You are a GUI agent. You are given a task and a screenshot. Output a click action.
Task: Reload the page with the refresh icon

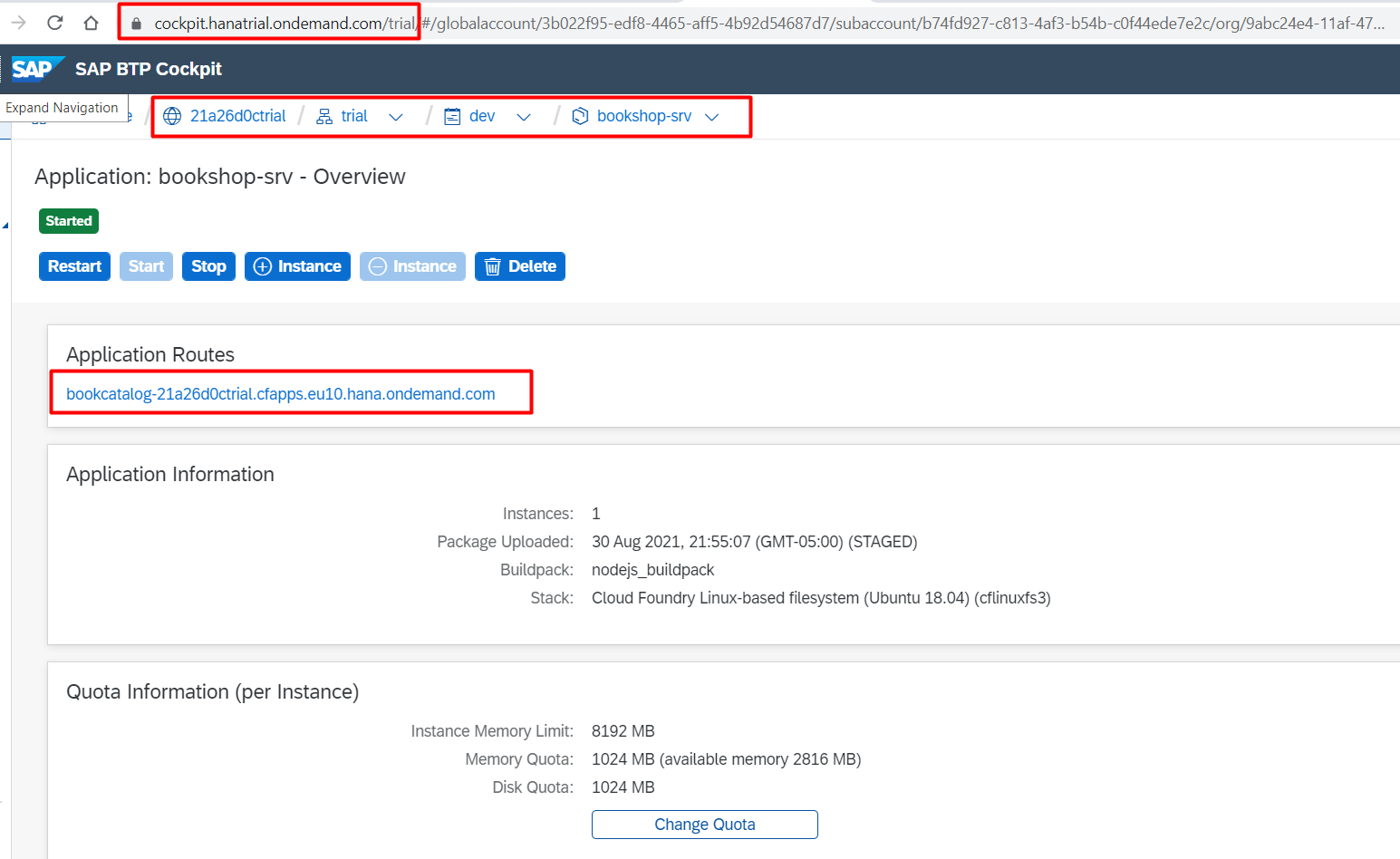point(55,23)
